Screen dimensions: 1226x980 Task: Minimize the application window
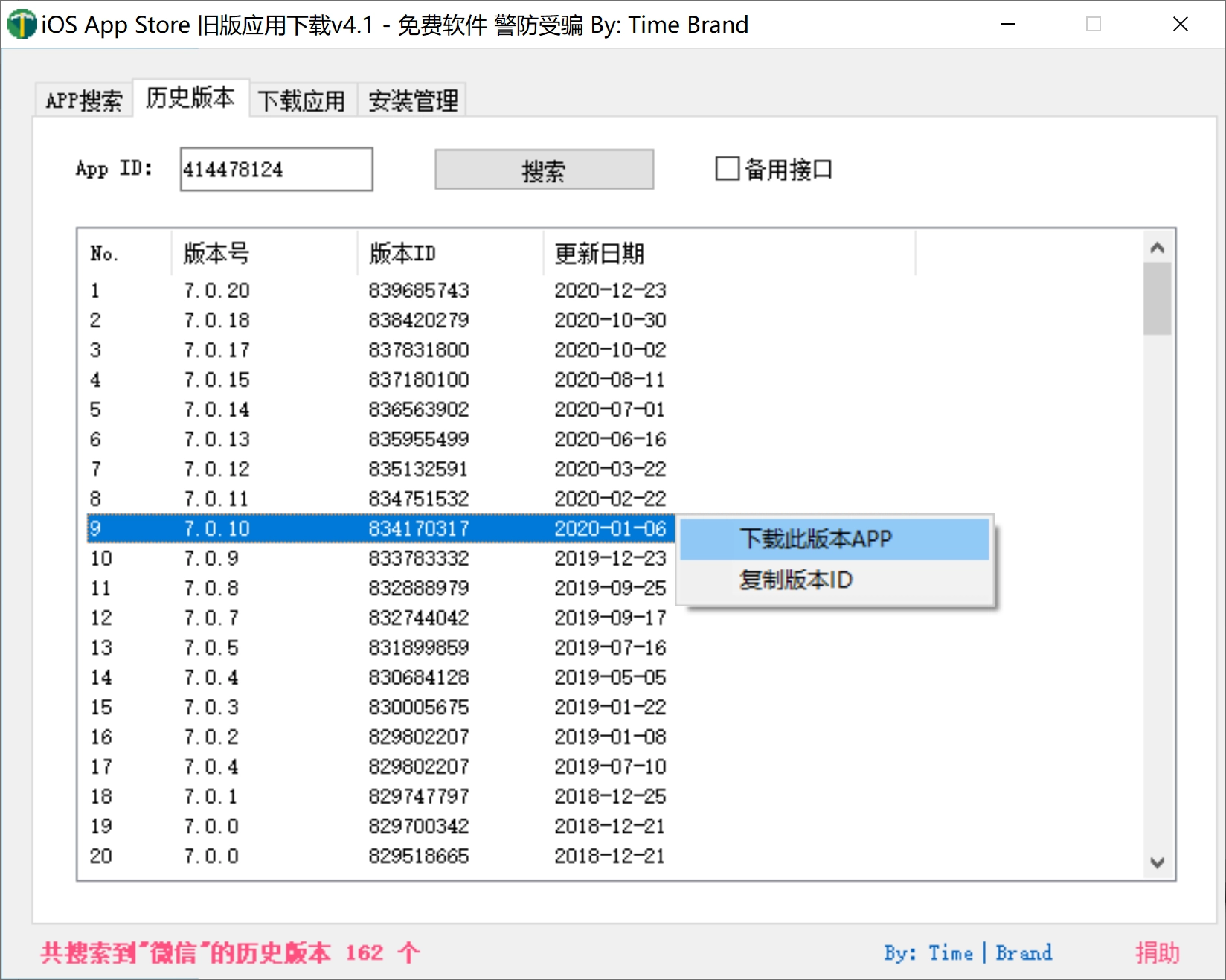pyautogui.click(x=1008, y=25)
